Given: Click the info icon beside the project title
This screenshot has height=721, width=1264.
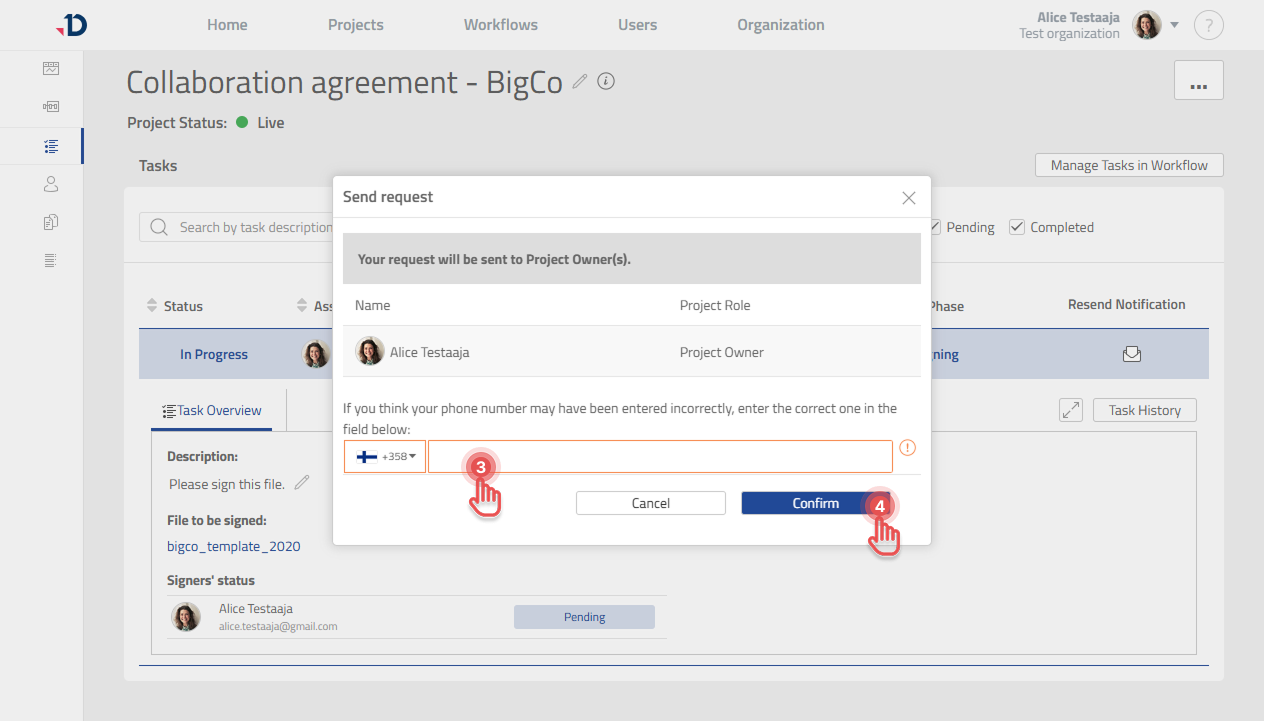Looking at the screenshot, I should pos(606,82).
